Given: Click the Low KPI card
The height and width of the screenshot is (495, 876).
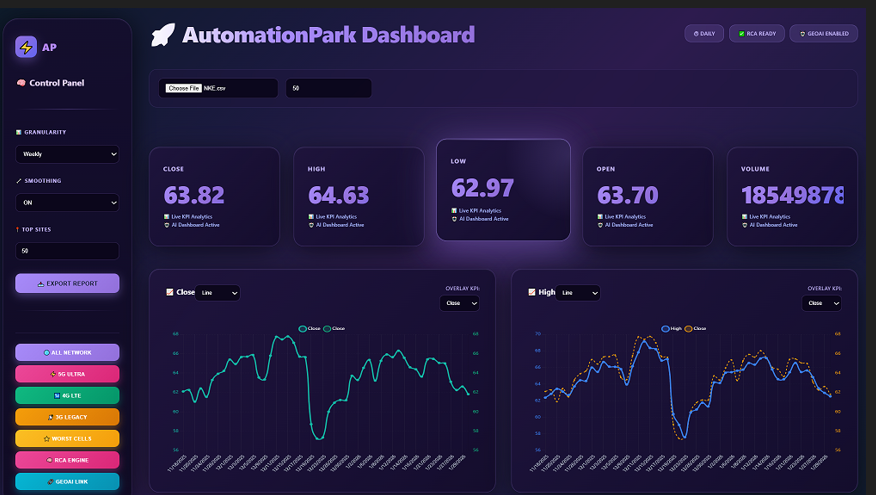Looking at the screenshot, I should pyautogui.click(x=503, y=190).
